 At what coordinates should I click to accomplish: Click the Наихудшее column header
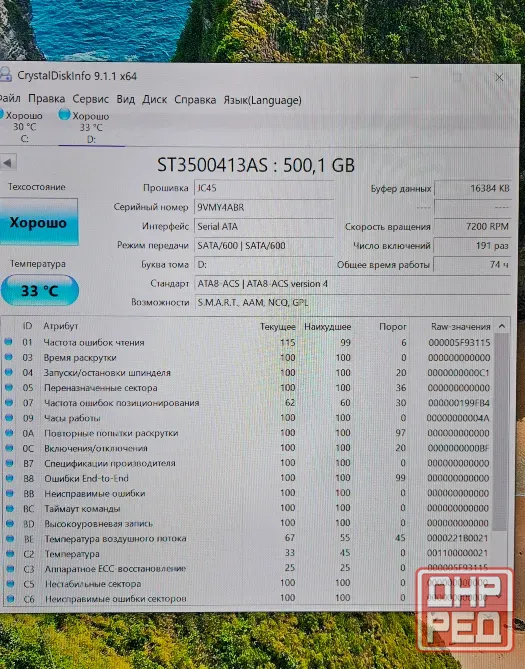point(328,326)
